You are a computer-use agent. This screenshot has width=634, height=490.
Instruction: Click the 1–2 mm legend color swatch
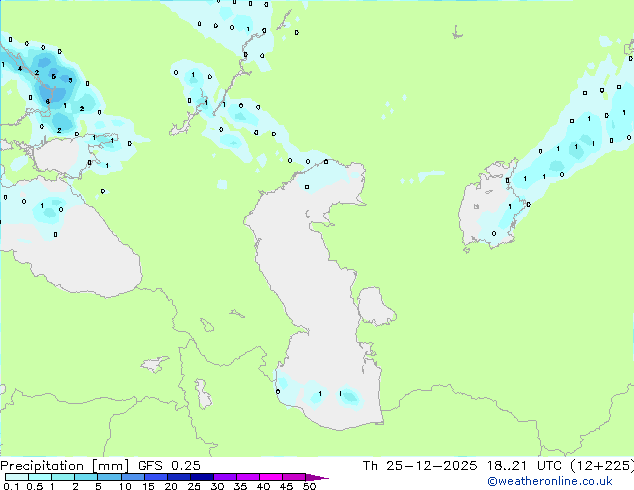pos(63,477)
